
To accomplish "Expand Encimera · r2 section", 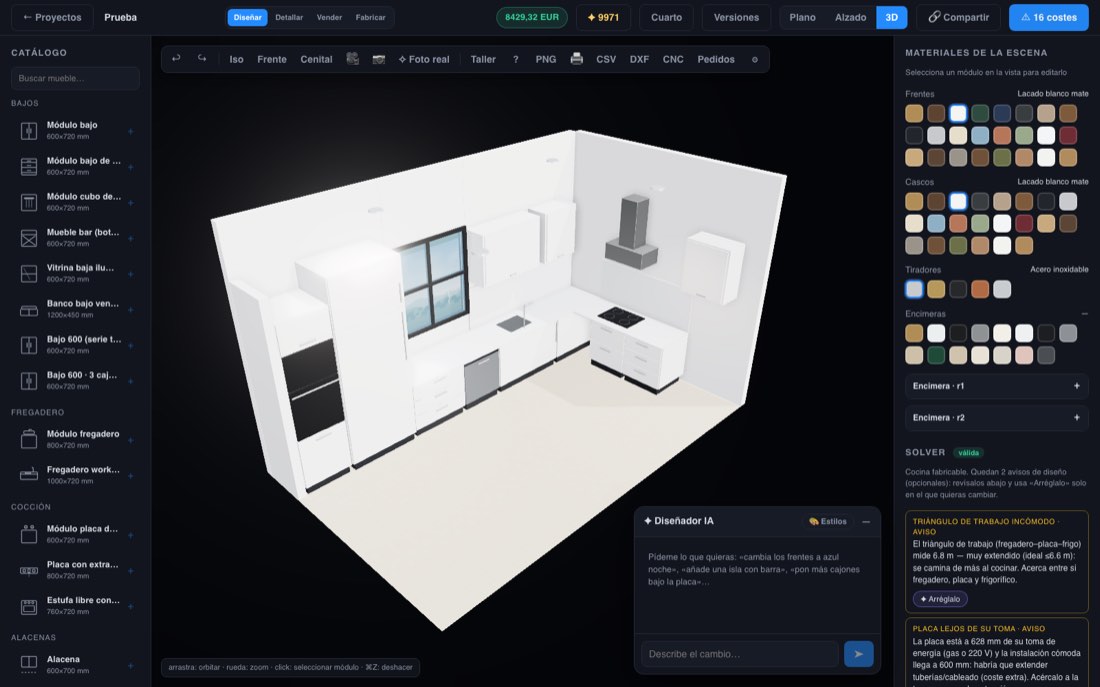I will point(997,418).
